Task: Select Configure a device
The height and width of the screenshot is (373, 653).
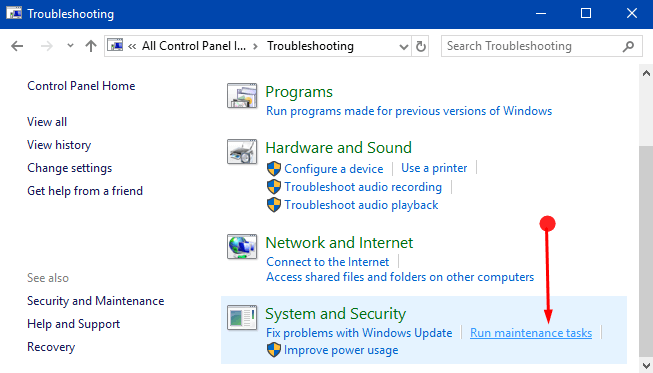Action: (x=334, y=169)
